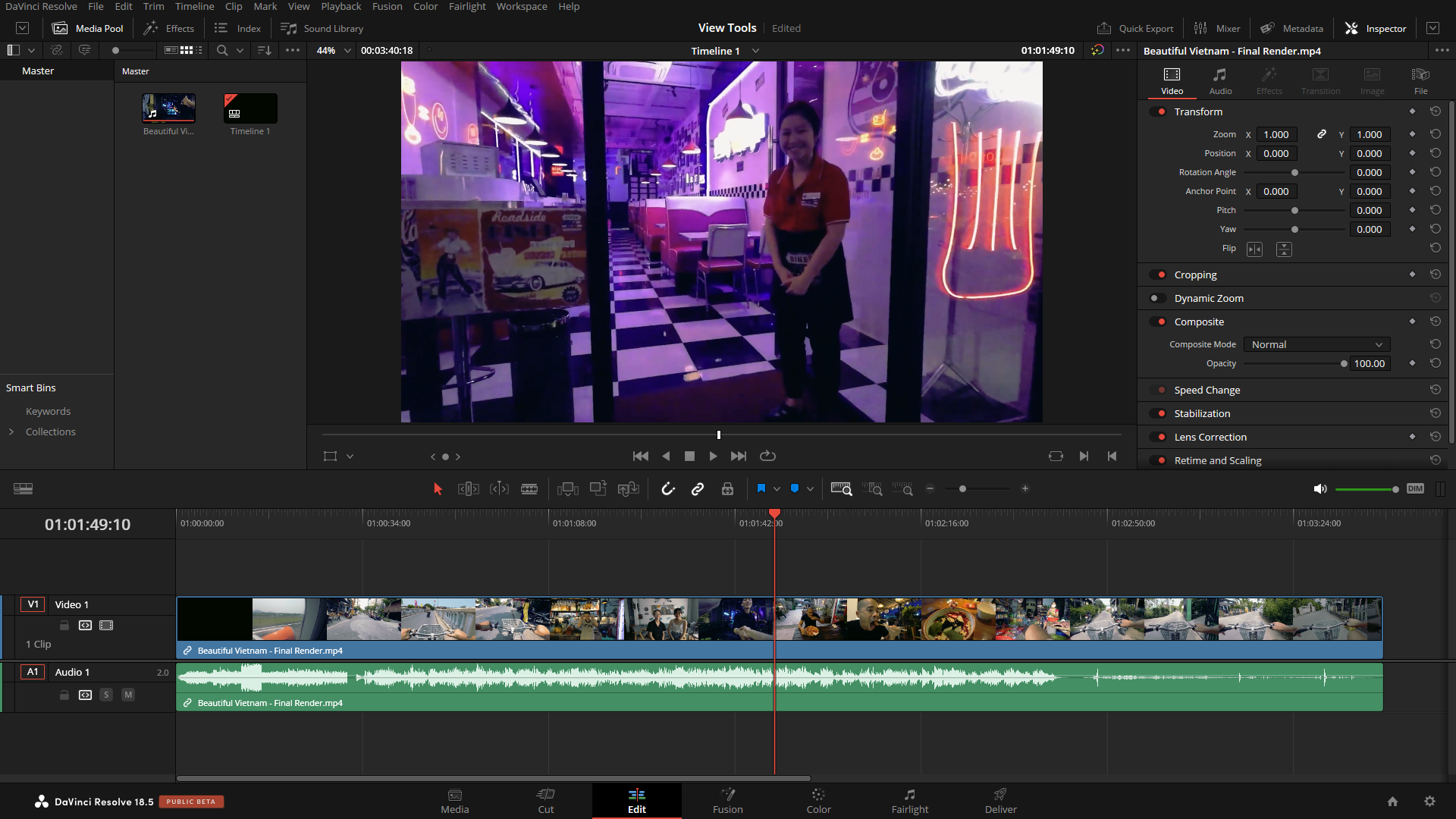Enable the Dynamic Zoom toggle
This screenshot has height=819, width=1456.
pyautogui.click(x=1158, y=299)
